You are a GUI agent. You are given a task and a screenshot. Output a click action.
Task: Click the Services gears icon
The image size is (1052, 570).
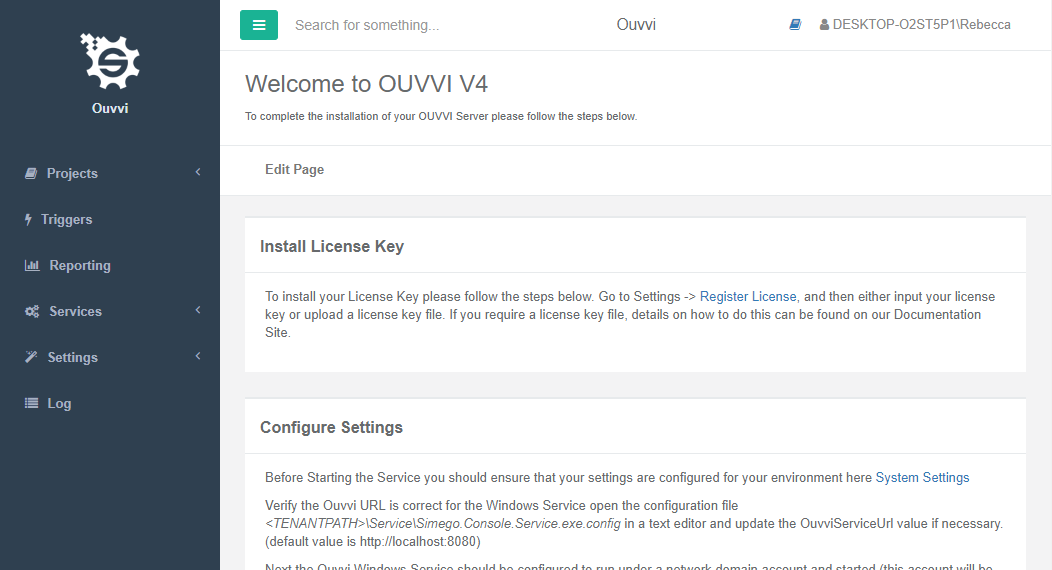32,311
